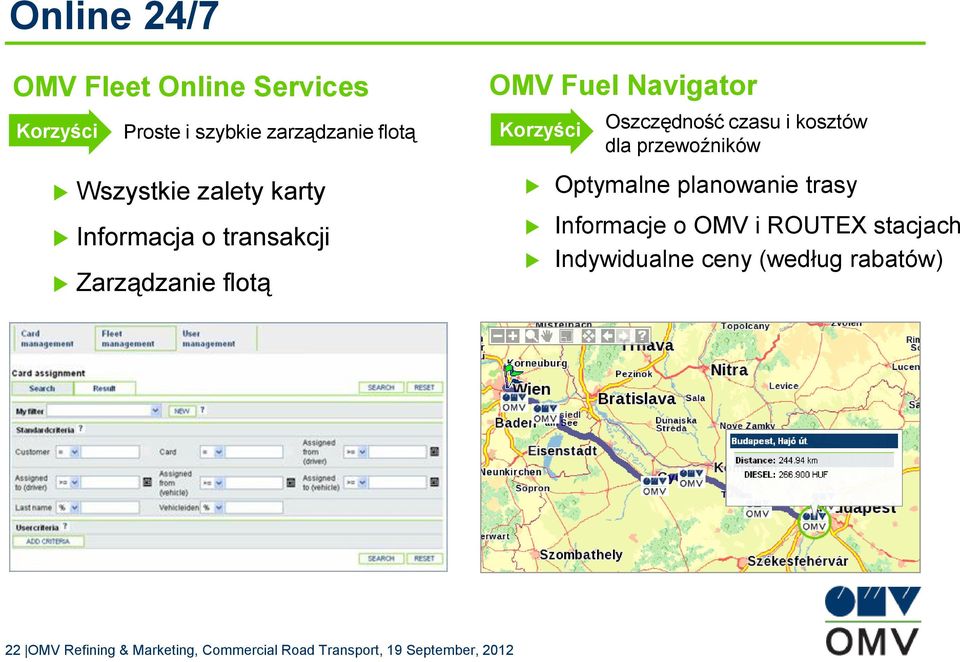The image size is (960, 662).
Task: Open the Card operator dropdown
Action: coord(212,452)
